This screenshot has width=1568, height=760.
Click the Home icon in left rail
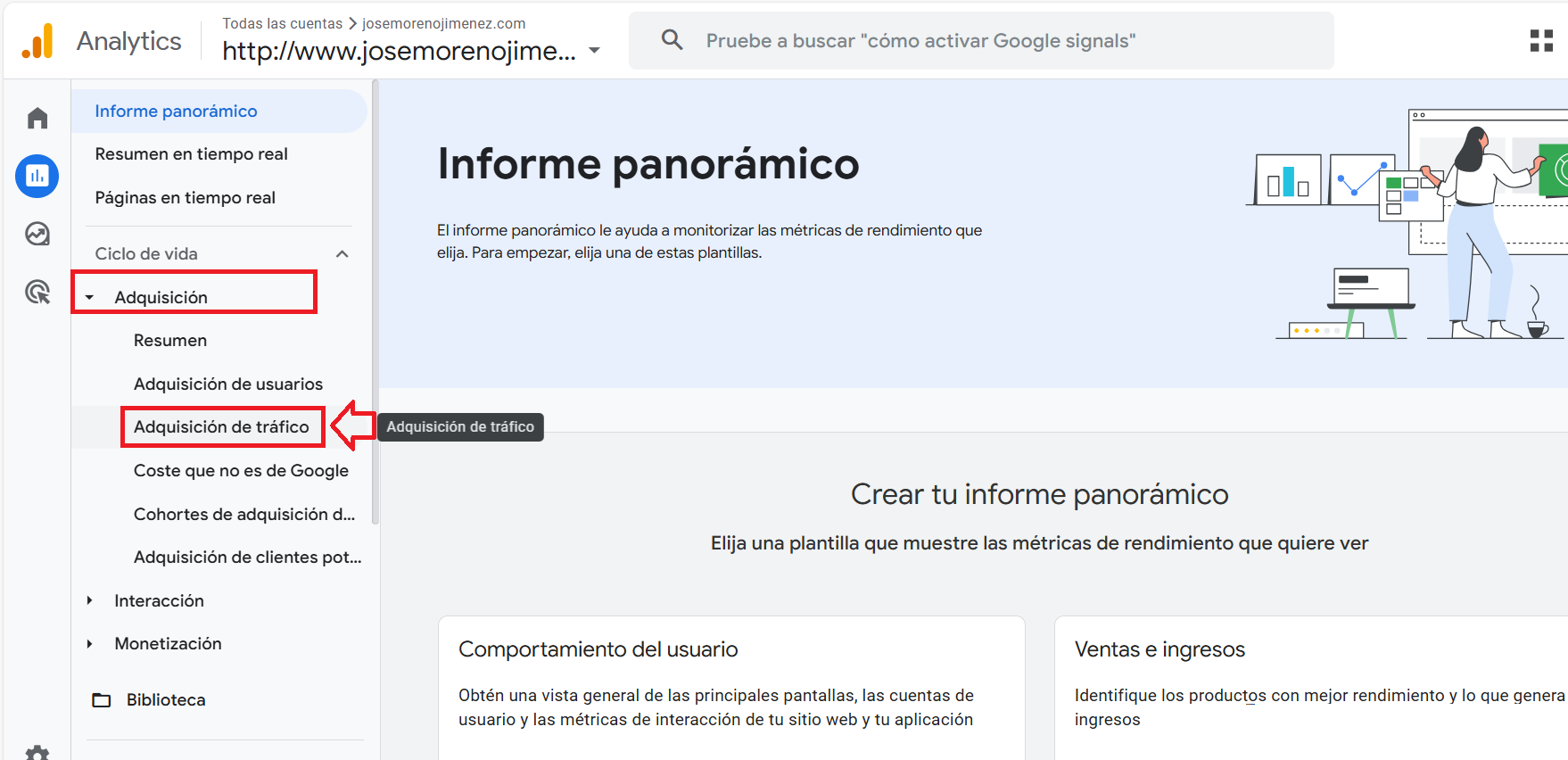point(37,119)
